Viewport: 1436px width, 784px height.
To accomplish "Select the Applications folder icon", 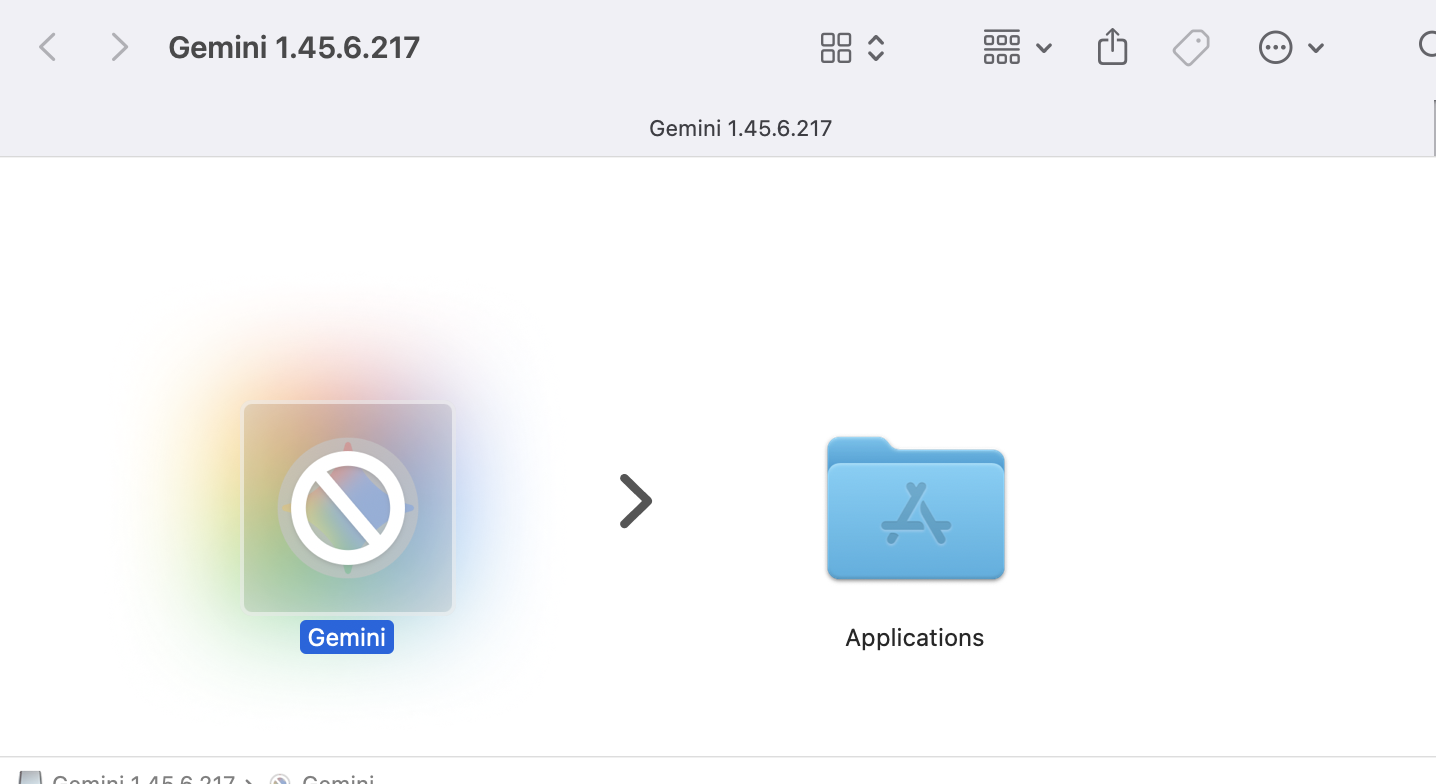I will 915,507.
